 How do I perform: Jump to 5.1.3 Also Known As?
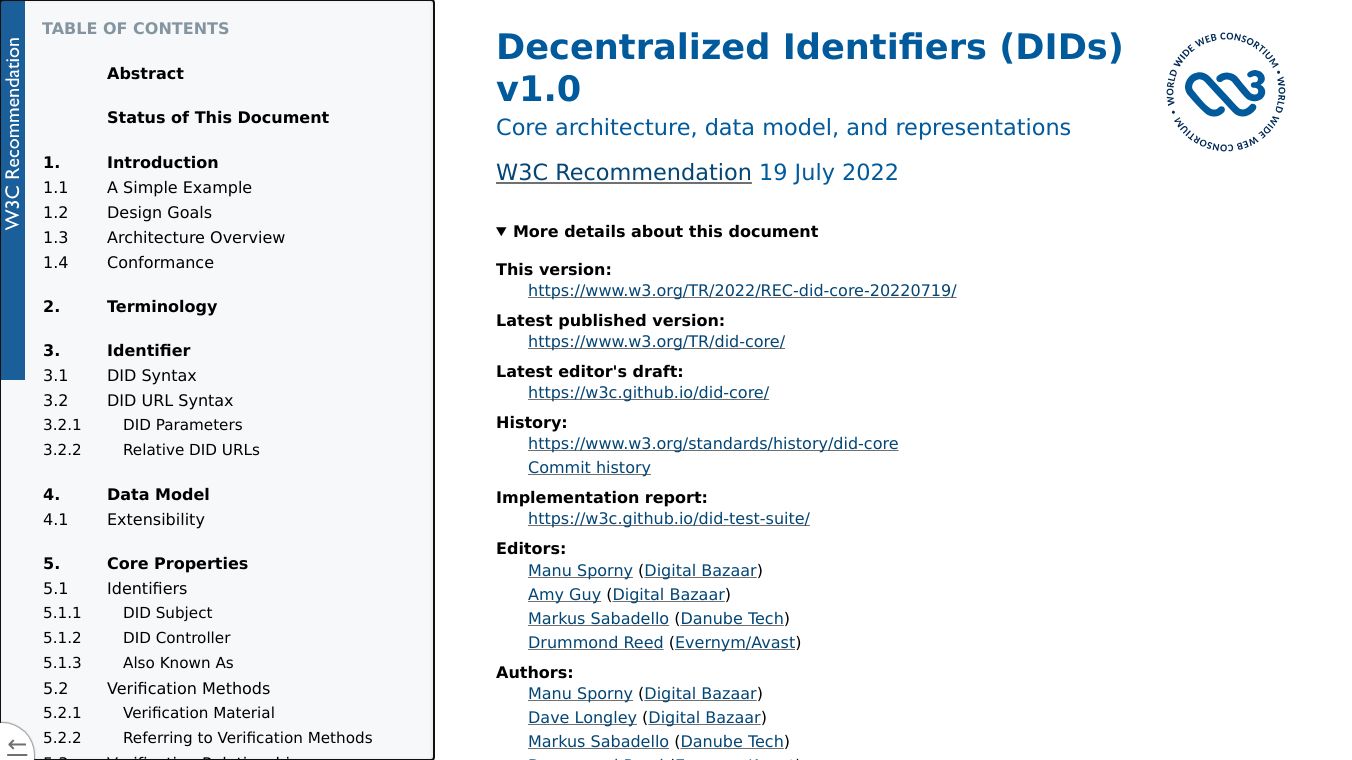pos(138,662)
